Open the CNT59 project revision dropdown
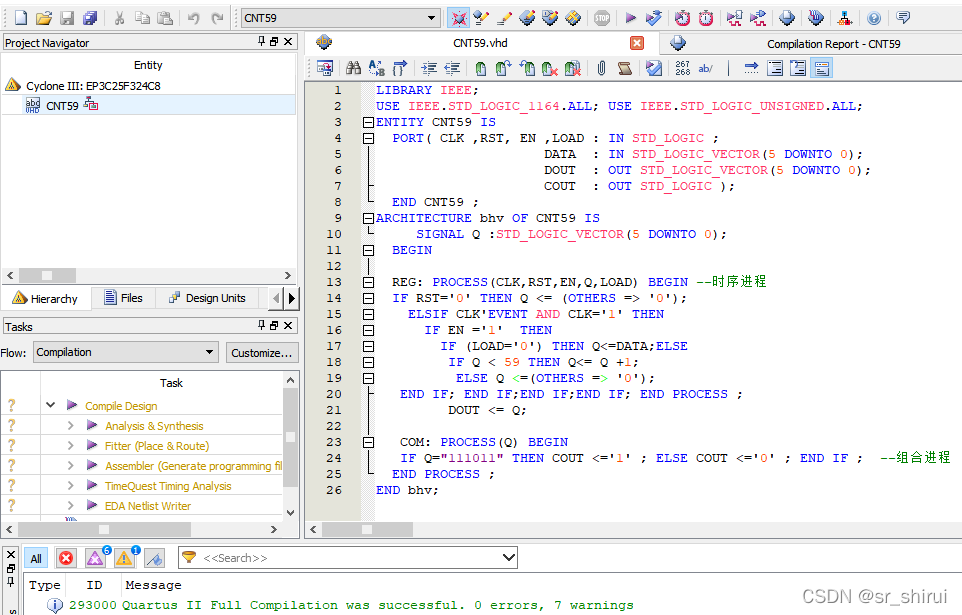 431,18
